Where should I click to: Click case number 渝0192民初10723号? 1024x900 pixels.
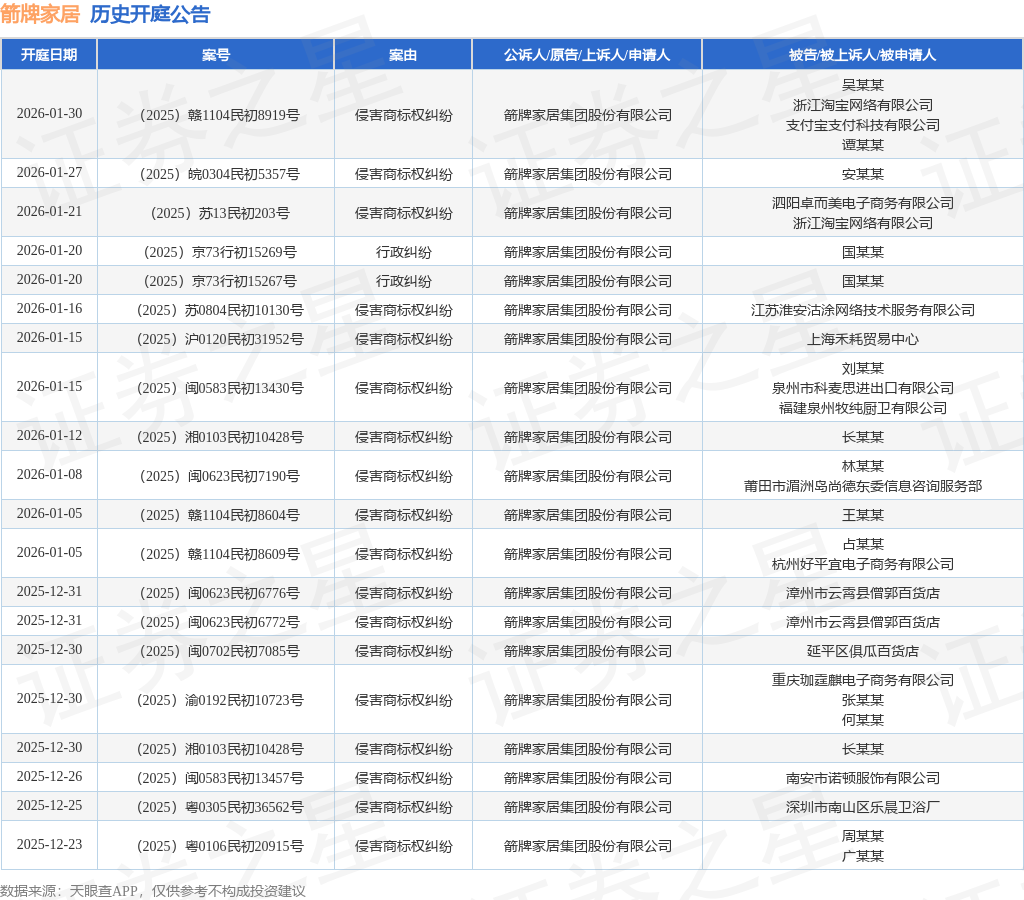click(220, 700)
